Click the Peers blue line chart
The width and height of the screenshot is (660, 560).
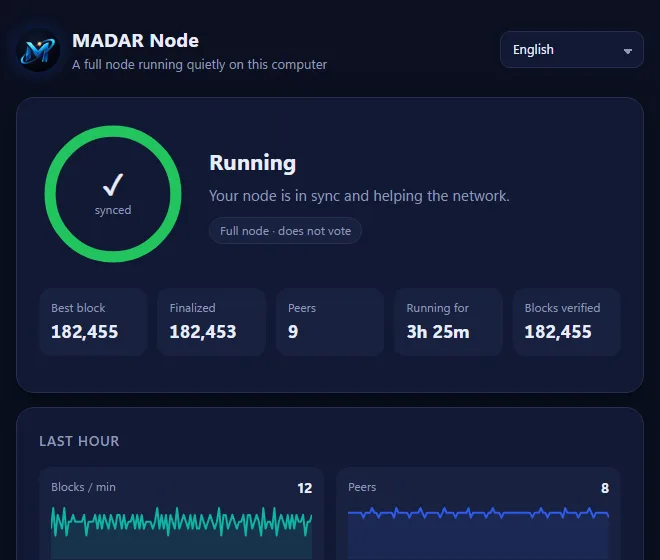[x=479, y=533]
